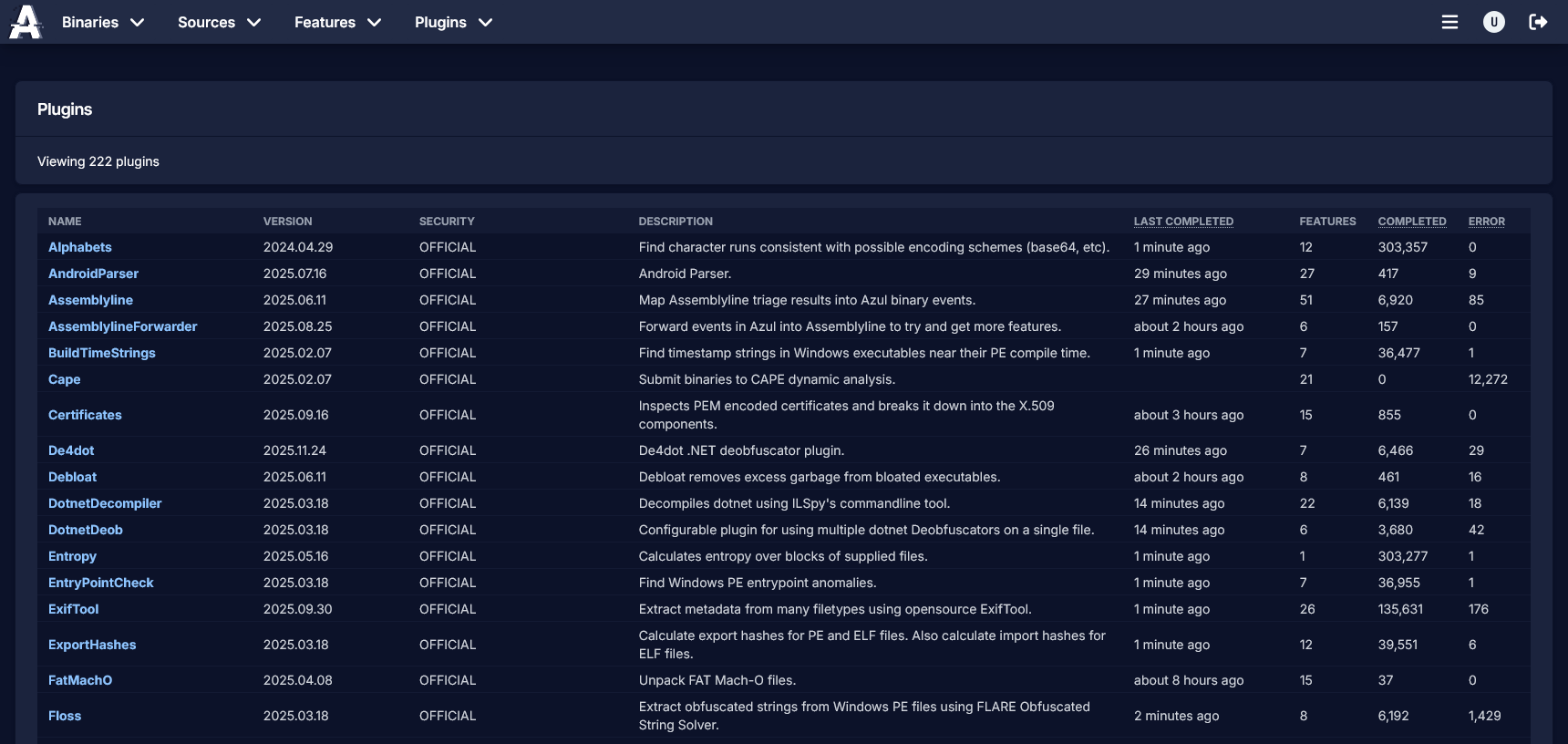Image resolution: width=1568 pixels, height=744 pixels.
Task: Open the Features menu
Action: pyautogui.click(x=338, y=22)
